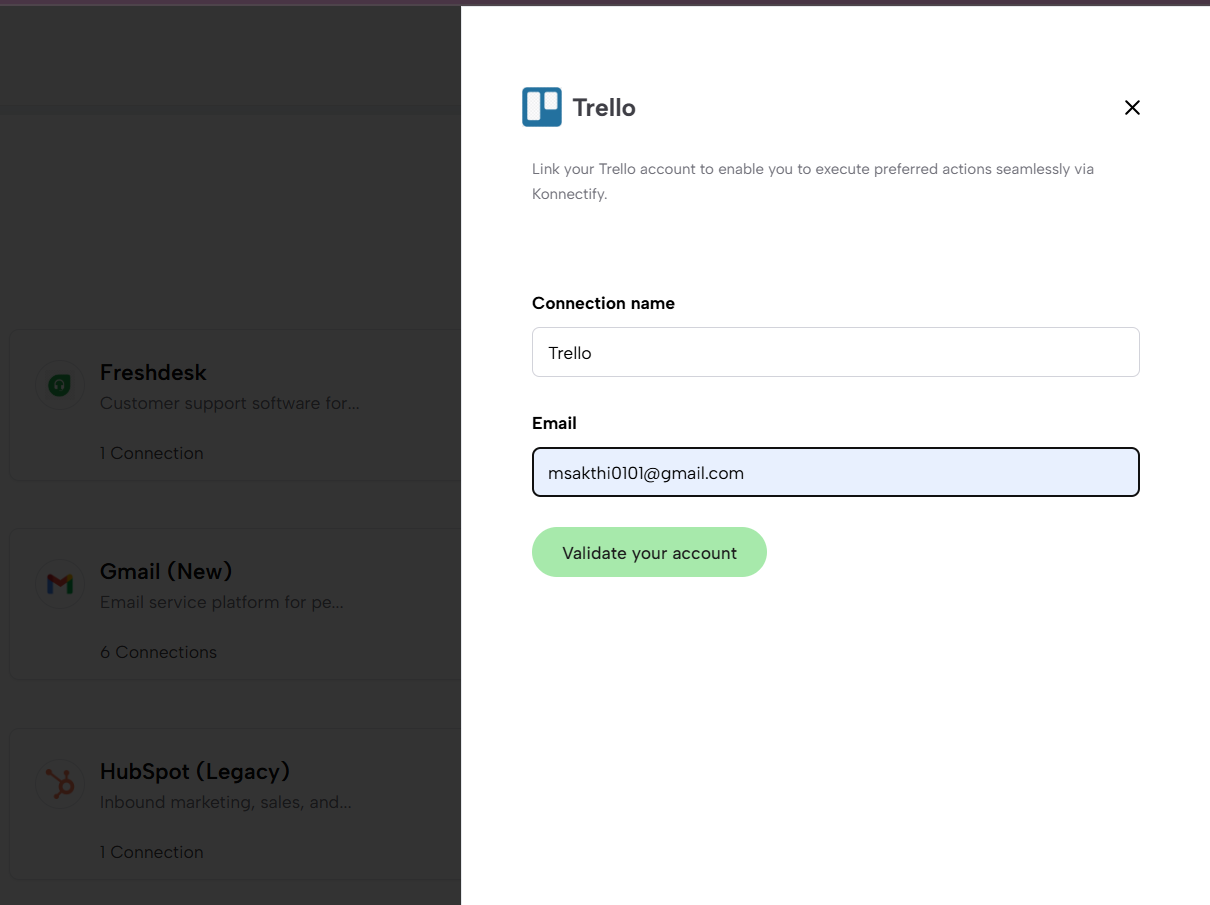Open the Gmail (New) card title
Viewport: 1210px width, 905px height.
[x=166, y=571]
